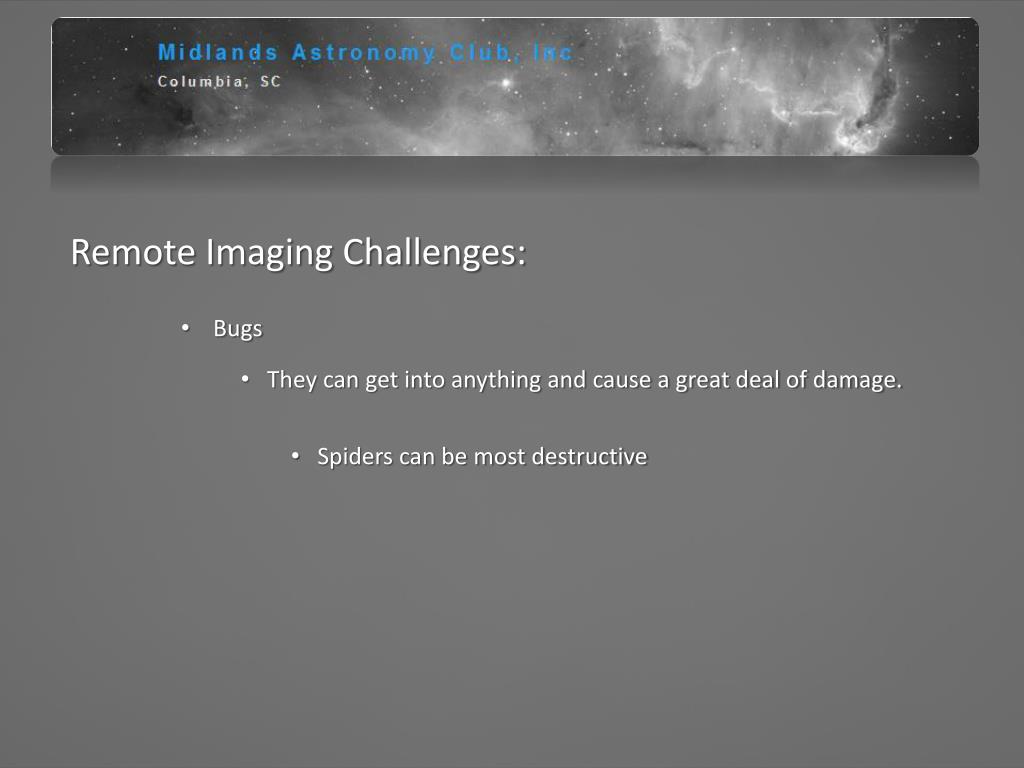1024x768 pixels.
Task: Select the Remote Imaging Challenges heading
Action: click(298, 253)
